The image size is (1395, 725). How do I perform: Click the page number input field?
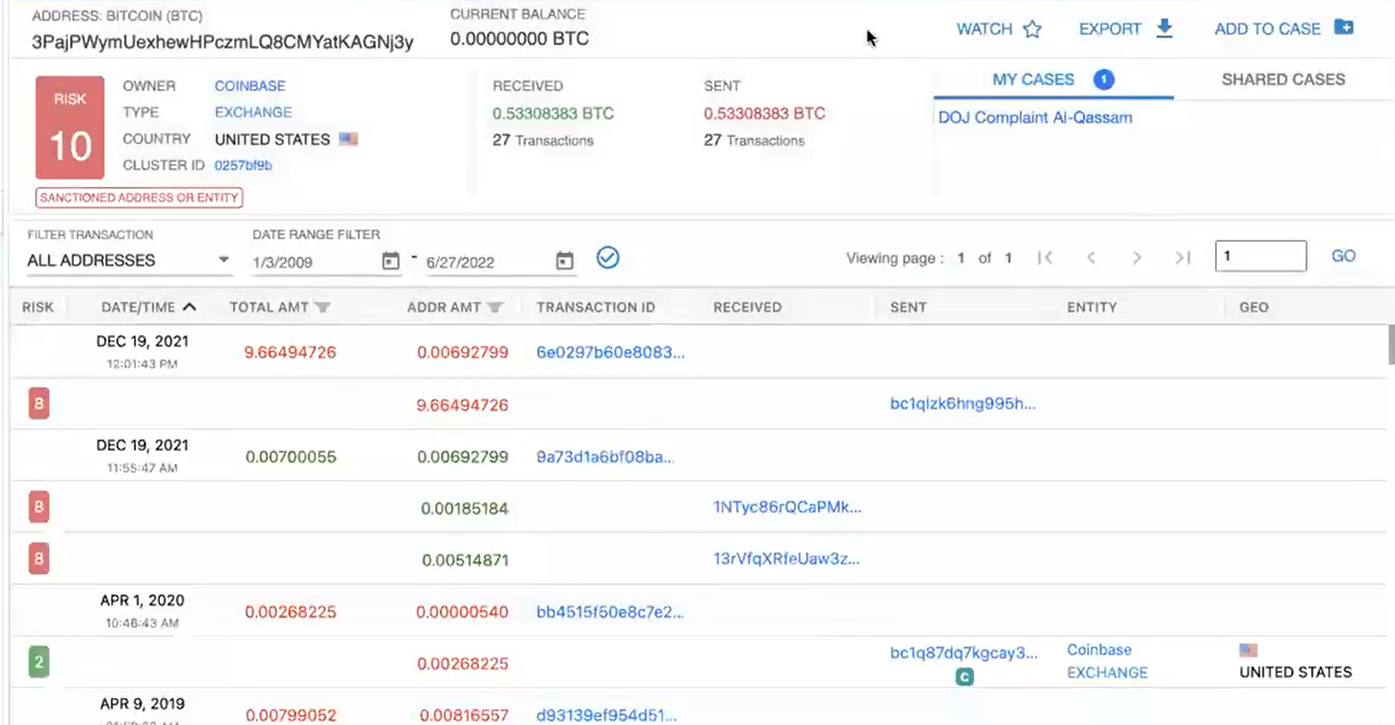click(1260, 256)
